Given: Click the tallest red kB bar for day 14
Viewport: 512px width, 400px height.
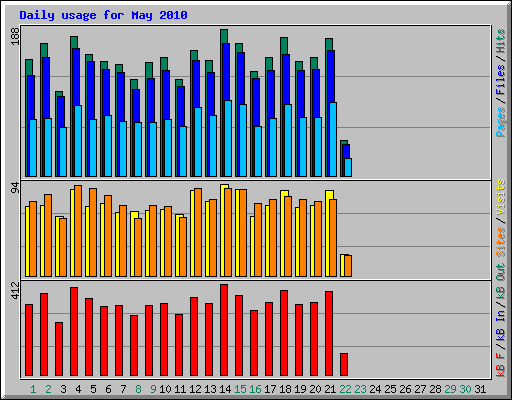Looking at the screenshot, I should coord(224,330).
